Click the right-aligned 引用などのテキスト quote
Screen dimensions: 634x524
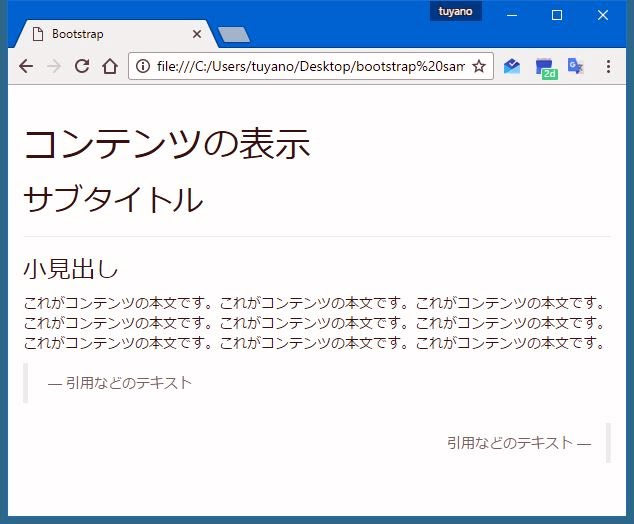pyautogui.click(x=518, y=442)
